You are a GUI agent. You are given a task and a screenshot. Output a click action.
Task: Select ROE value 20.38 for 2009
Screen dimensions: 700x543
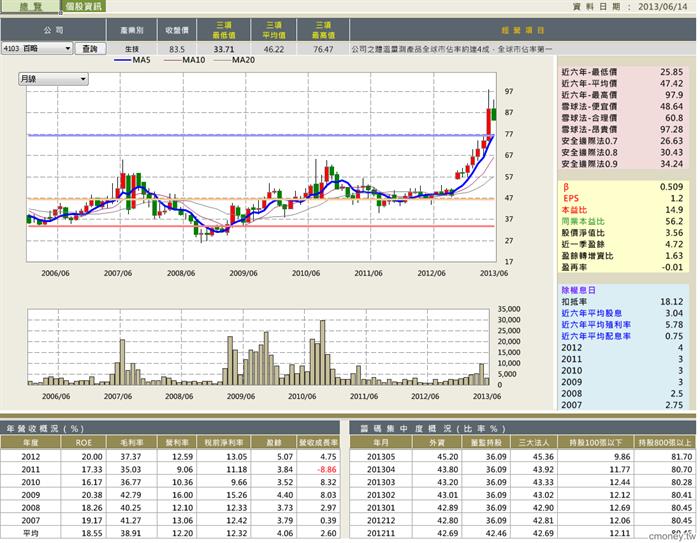(x=92, y=495)
